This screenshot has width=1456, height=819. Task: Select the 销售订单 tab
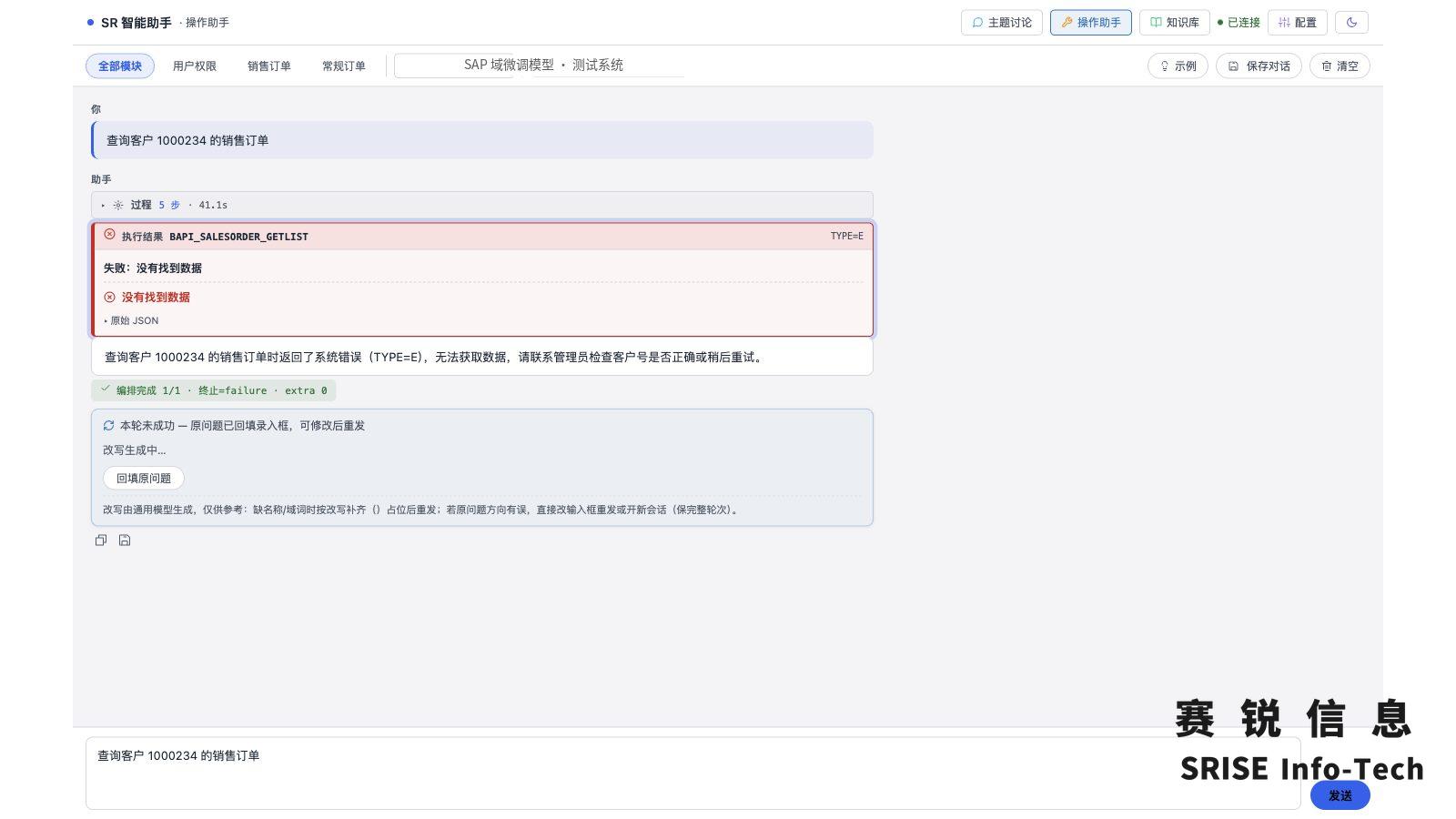[x=269, y=66]
